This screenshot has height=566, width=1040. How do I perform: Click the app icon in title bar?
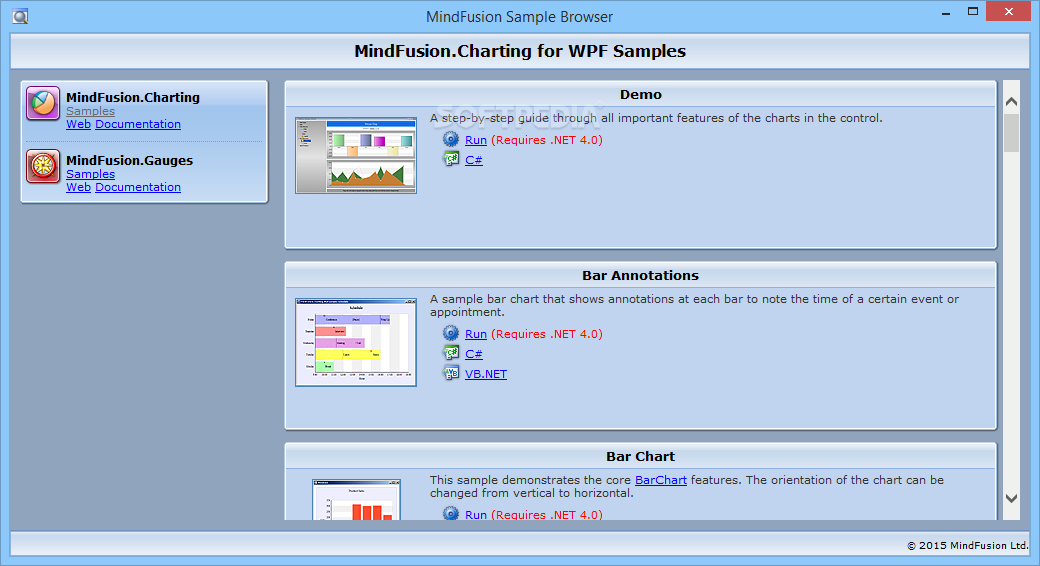point(21,16)
